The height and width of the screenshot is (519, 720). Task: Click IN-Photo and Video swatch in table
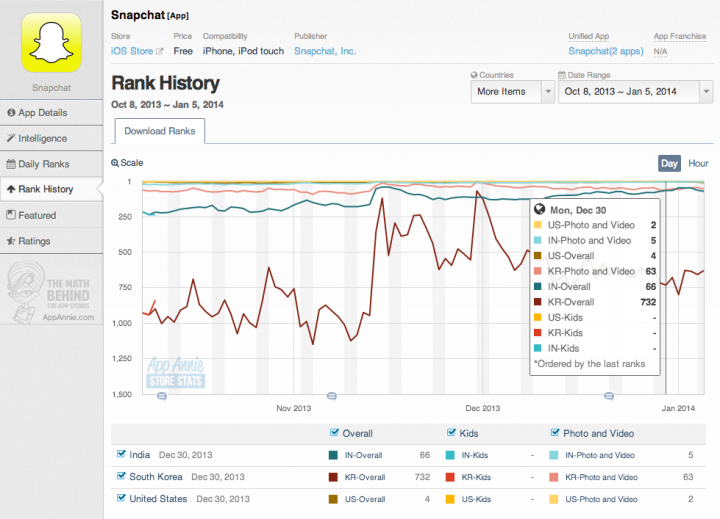pyautogui.click(x=554, y=455)
